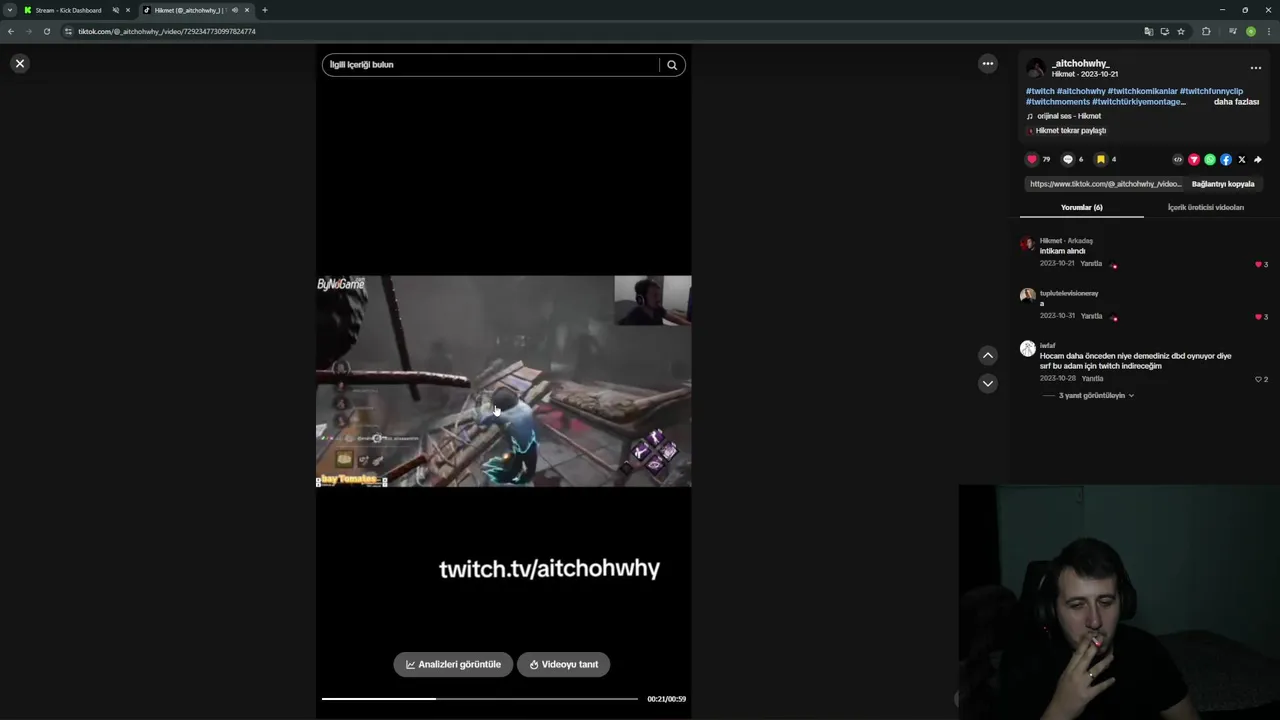Image resolution: width=1280 pixels, height=720 pixels.
Task: Open the Chrome profile avatar
Action: point(1250,31)
